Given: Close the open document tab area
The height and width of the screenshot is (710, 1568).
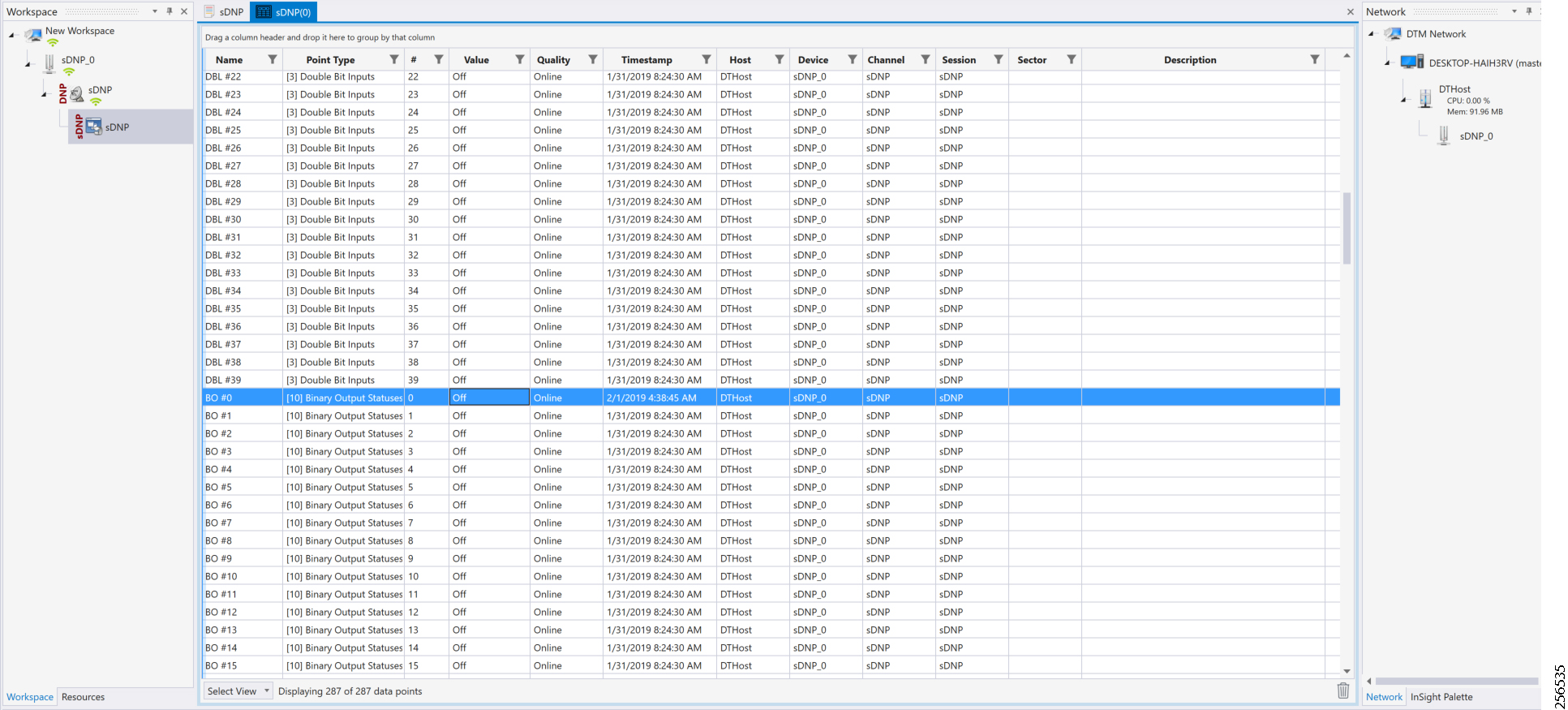Looking at the screenshot, I should pos(1351,11).
